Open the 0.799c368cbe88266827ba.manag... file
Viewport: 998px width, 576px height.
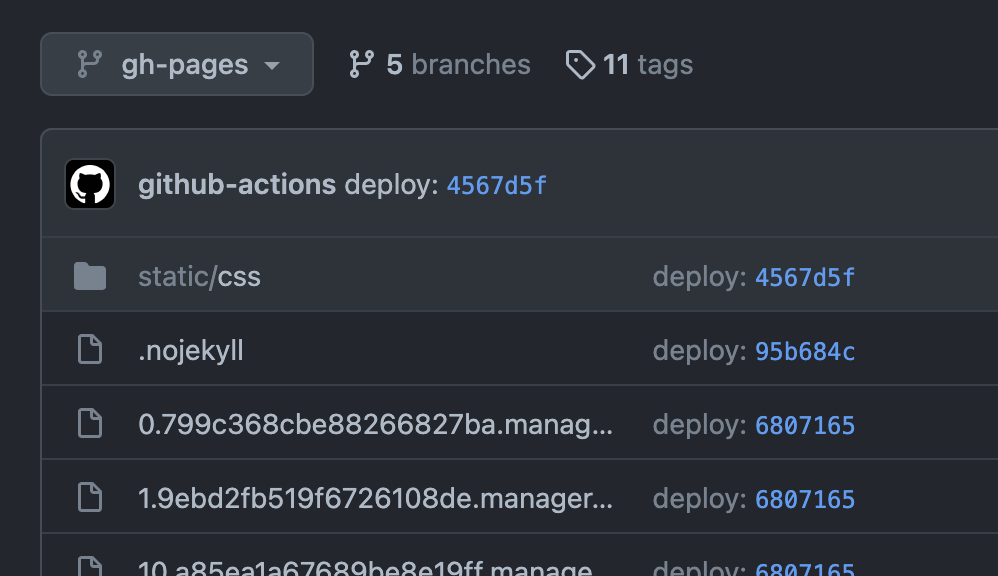(376, 425)
